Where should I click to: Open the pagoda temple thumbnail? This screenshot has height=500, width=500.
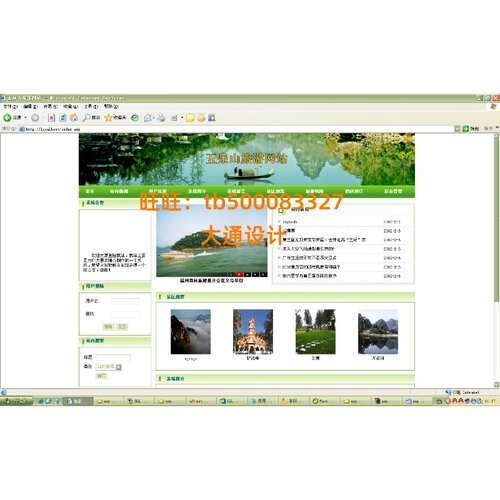pos(253,332)
